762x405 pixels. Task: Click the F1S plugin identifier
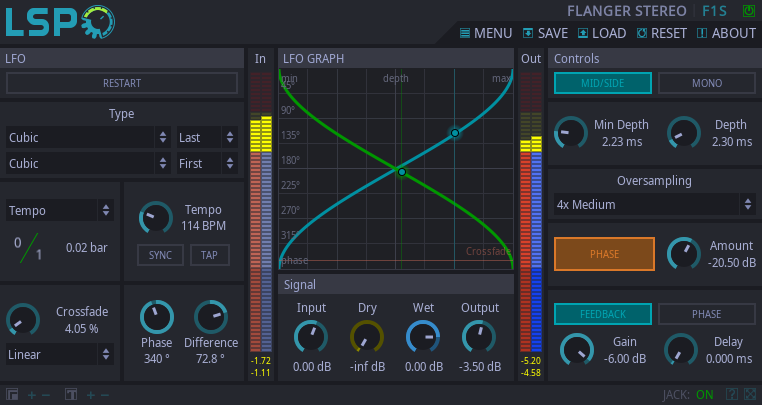pos(714,11)
